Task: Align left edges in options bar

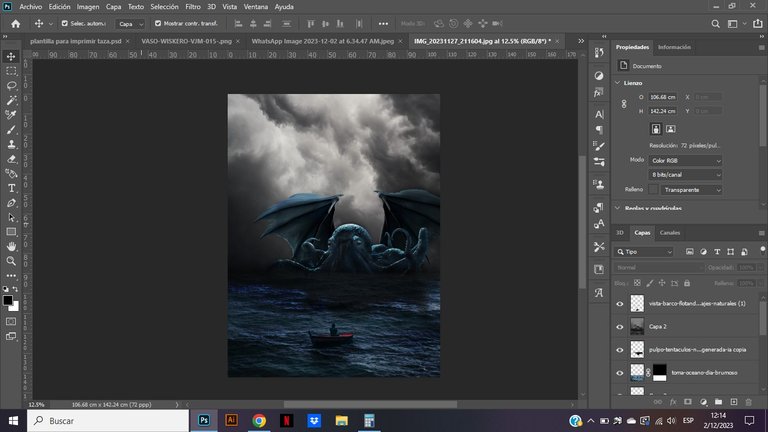Action: 239,24
